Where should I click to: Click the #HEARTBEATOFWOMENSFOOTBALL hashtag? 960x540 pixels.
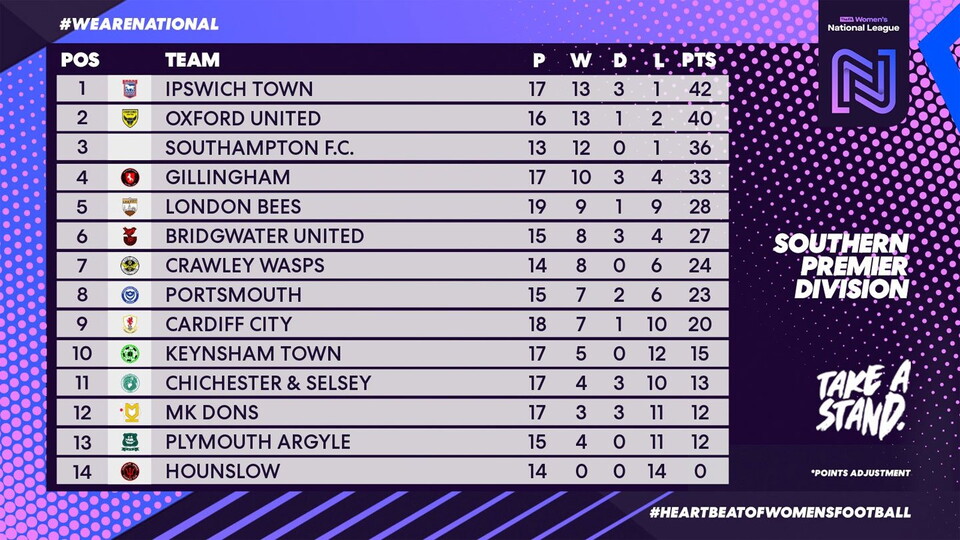[780, 512]
